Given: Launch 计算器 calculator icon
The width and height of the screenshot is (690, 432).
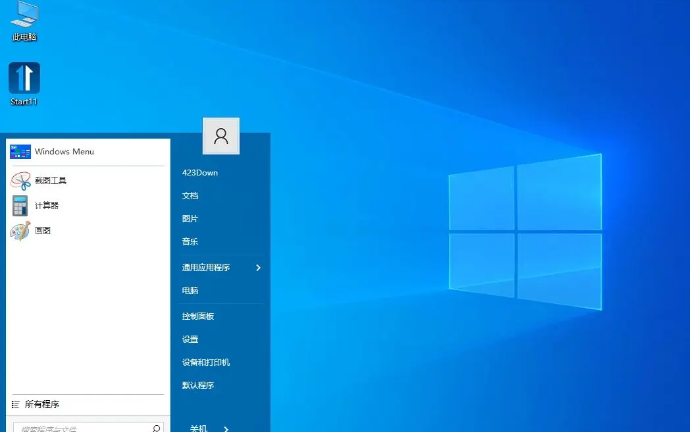Looking at the screenshot, I should [20, 205].
